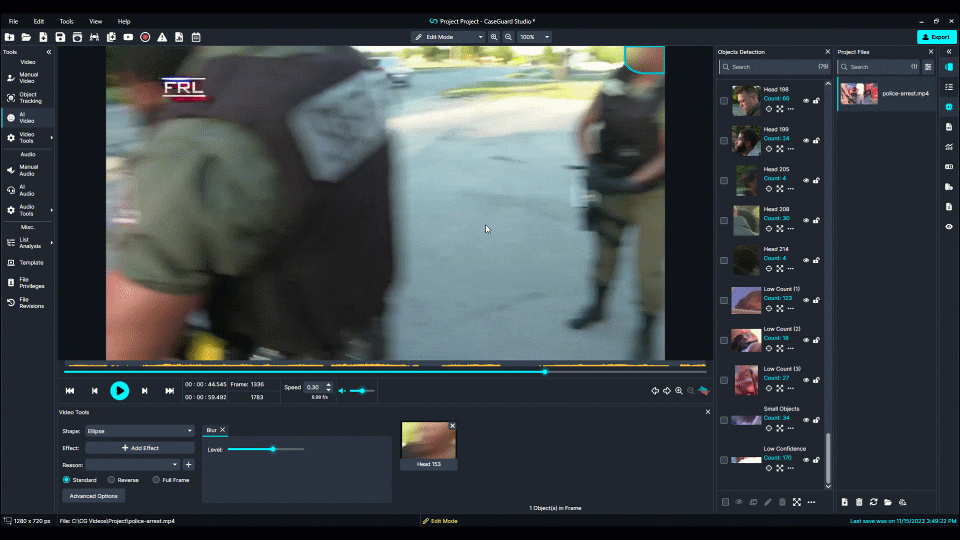This screenshot has height=540, width=960.
Task: Adjust the Blur Level slider
Action: (273, 449)
